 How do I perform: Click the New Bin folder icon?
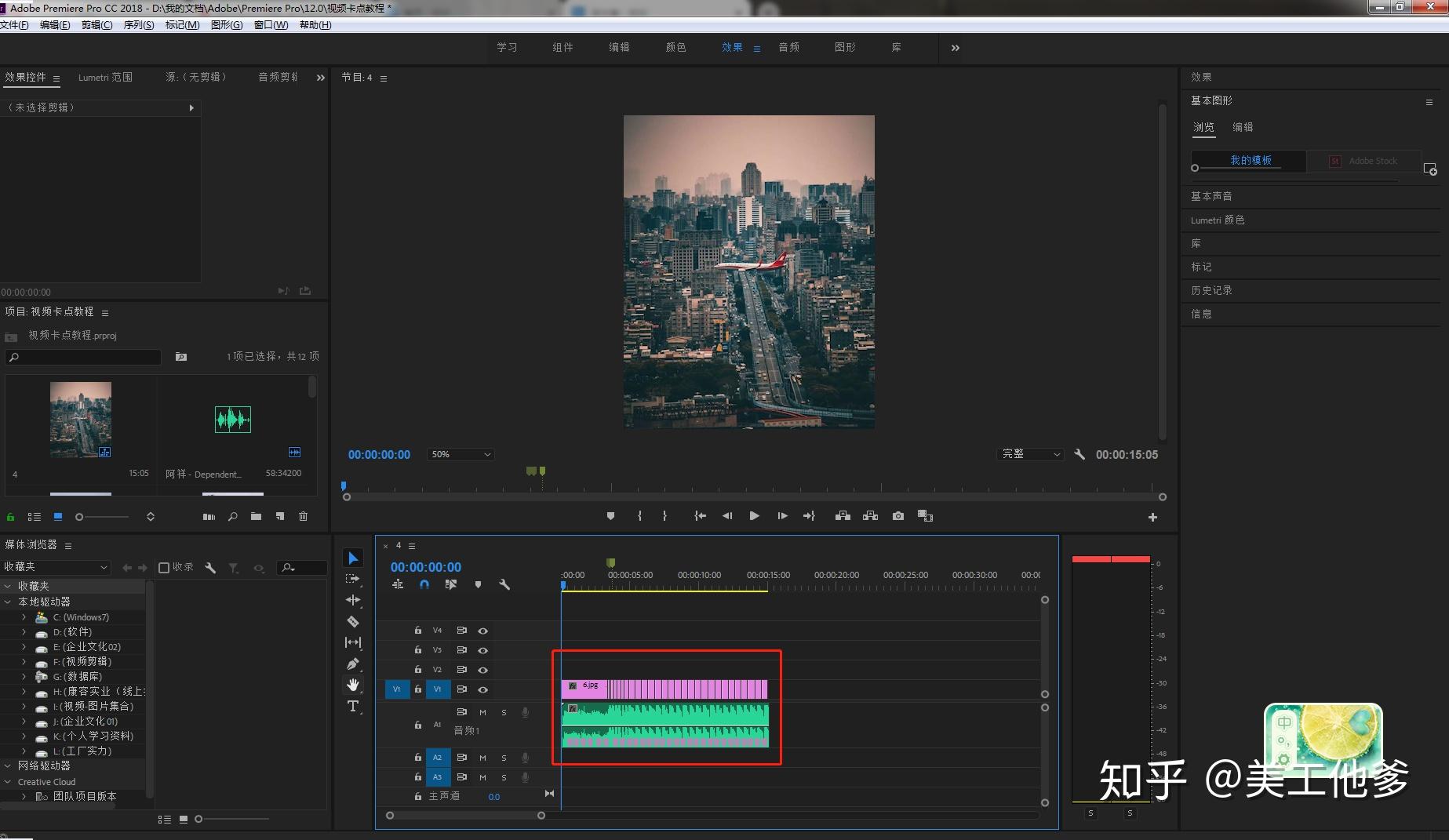coord(256,516)
